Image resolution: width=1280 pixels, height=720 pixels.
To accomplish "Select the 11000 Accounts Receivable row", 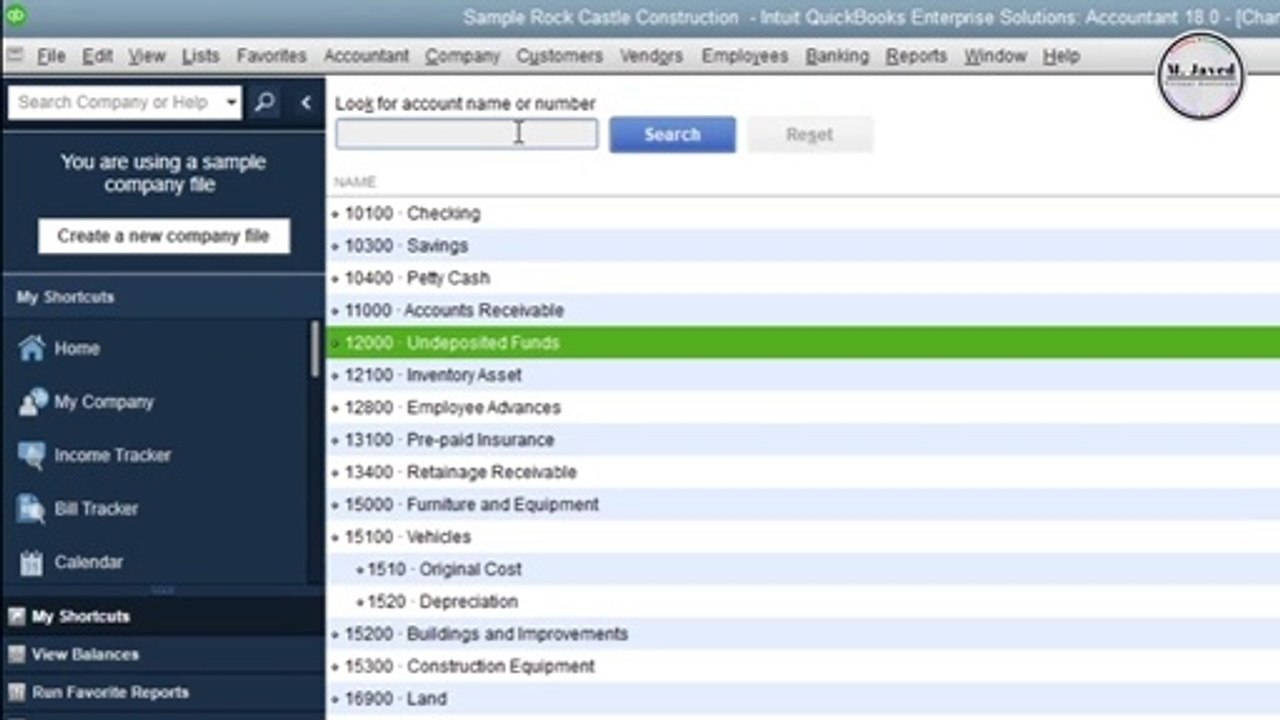I will [802, 310].
